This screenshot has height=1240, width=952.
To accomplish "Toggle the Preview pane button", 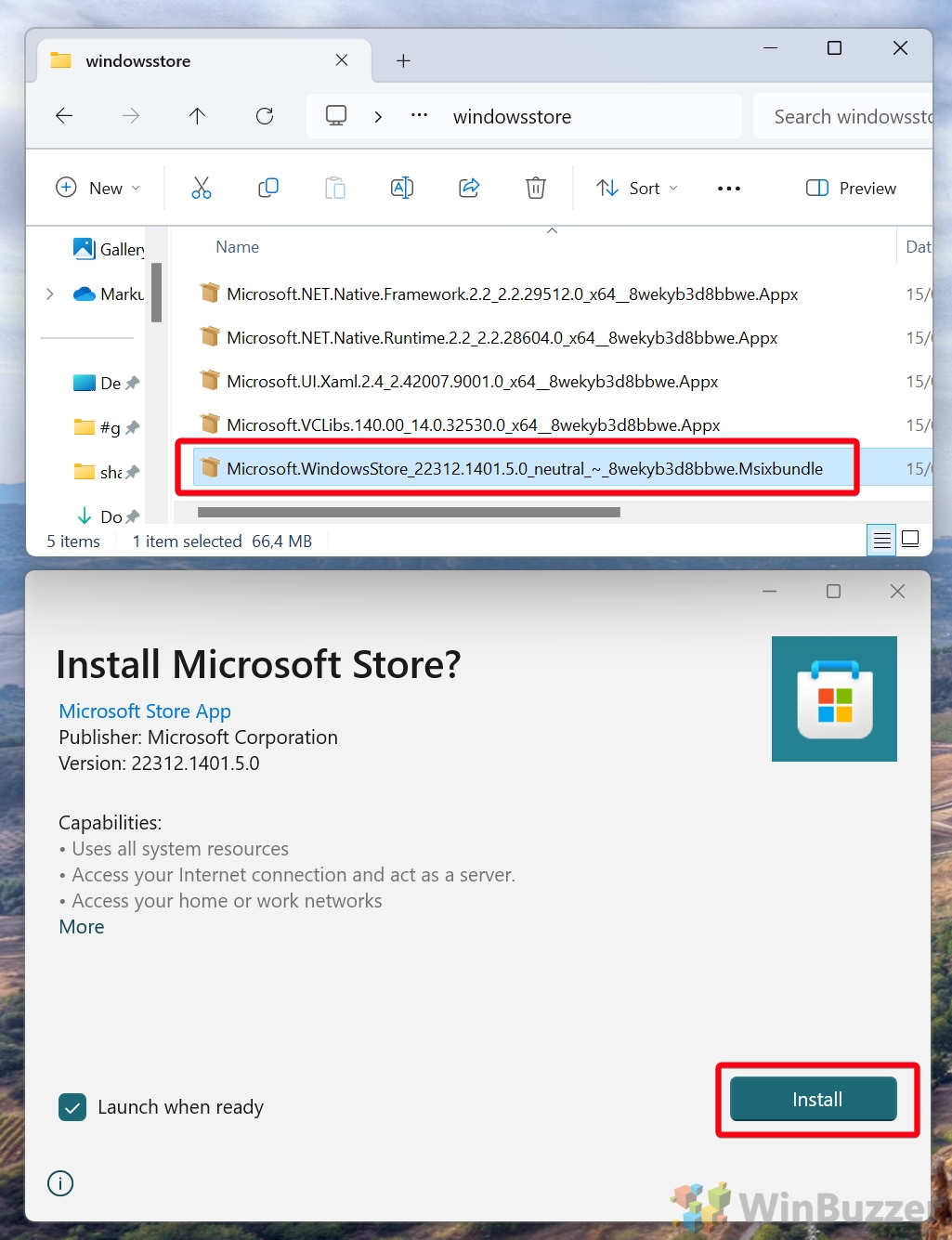I will (x=852, y=189).
